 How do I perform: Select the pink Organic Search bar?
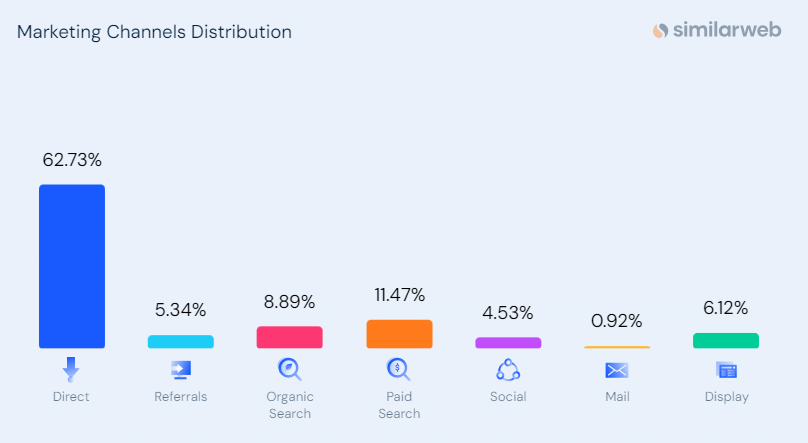(x=289, y=337)
